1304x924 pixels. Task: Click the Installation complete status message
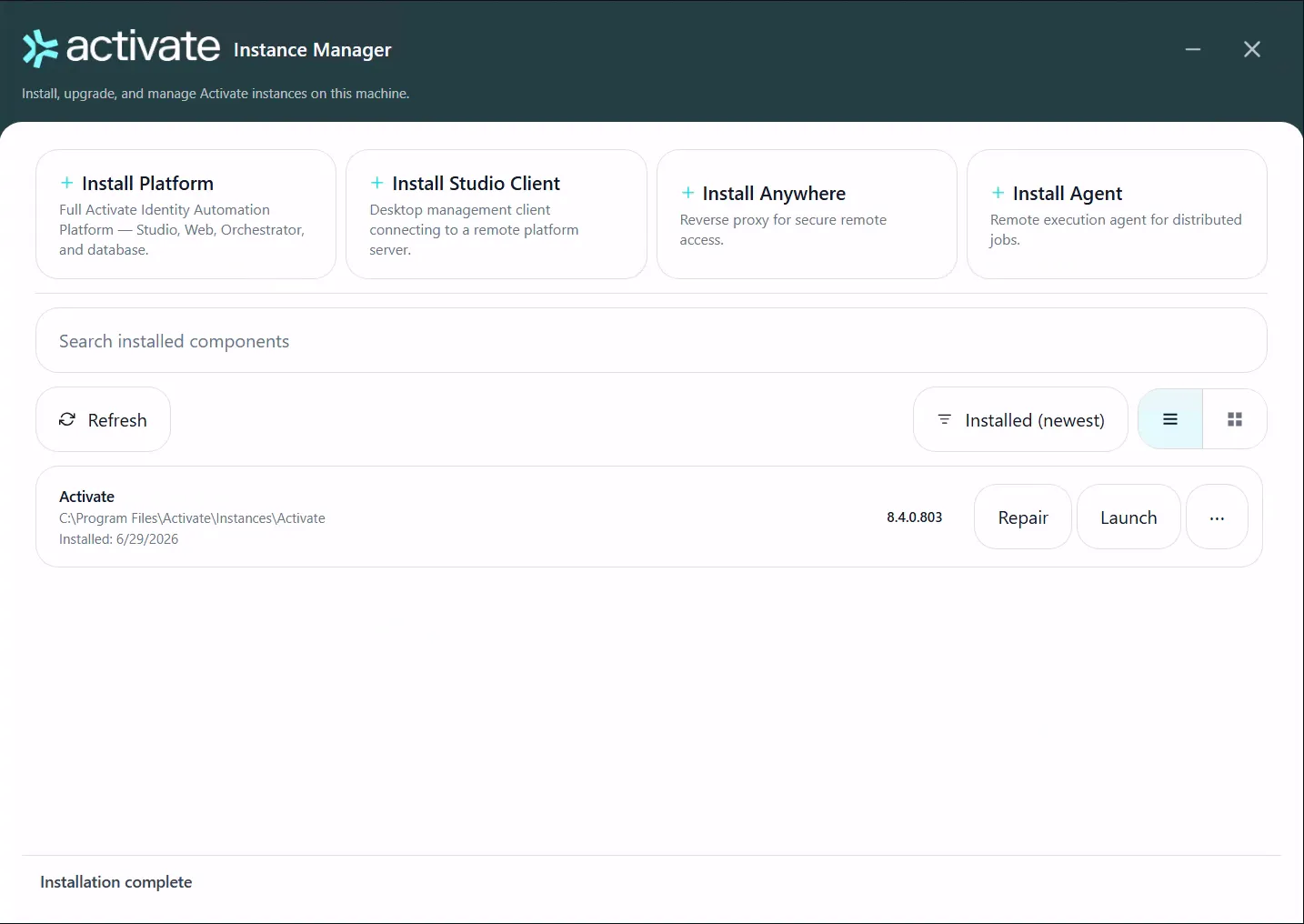[x=116, y=882]
